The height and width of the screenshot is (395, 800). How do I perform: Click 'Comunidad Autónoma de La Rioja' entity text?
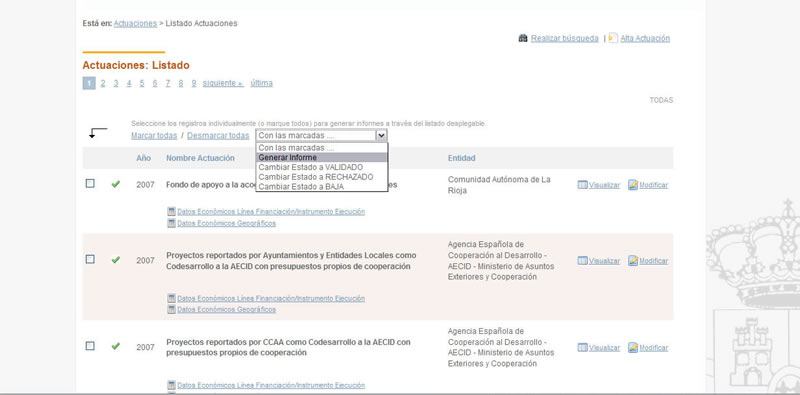pos(499,185)
